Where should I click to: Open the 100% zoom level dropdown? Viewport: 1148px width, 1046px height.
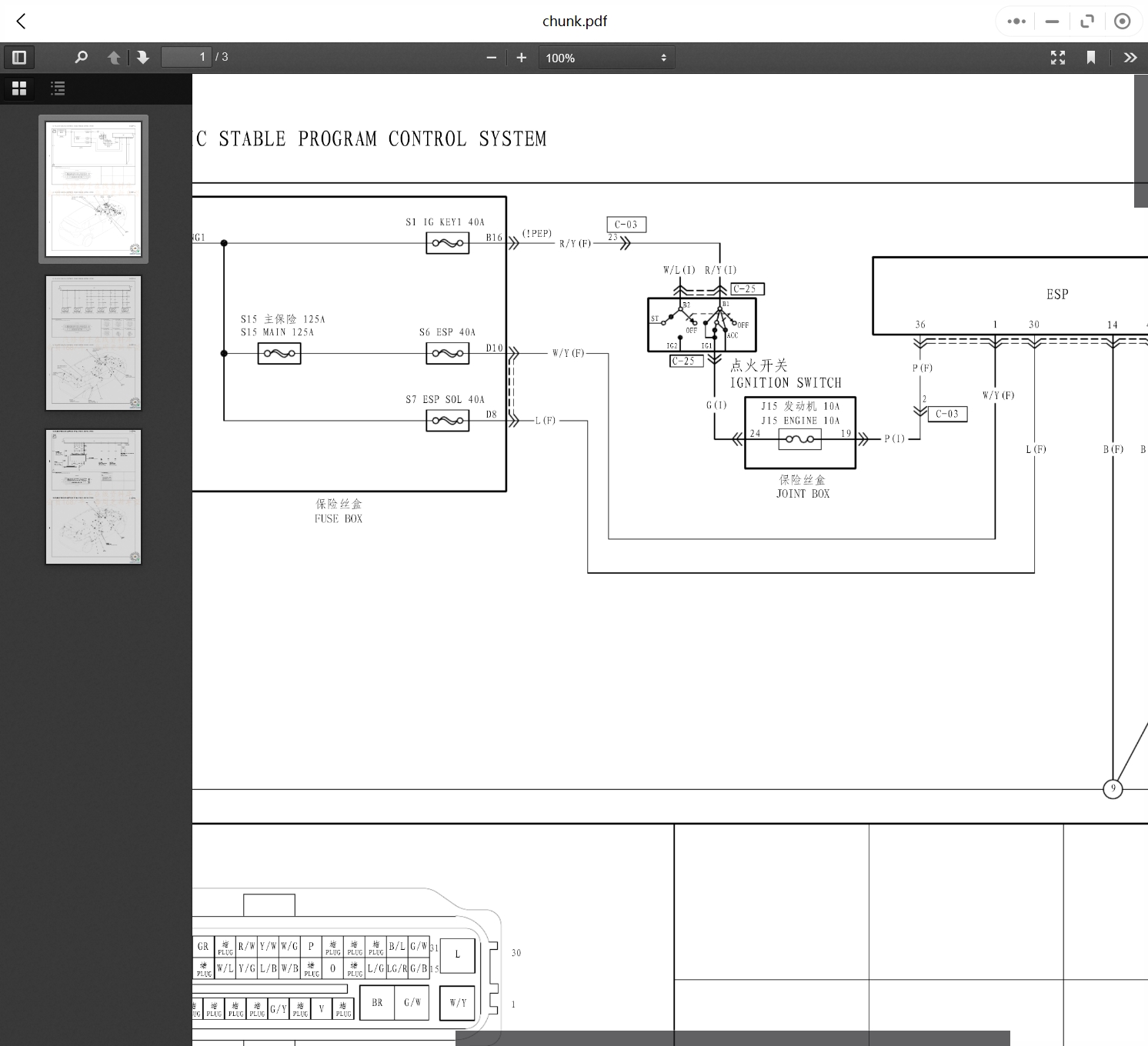[x=606, y=58]
